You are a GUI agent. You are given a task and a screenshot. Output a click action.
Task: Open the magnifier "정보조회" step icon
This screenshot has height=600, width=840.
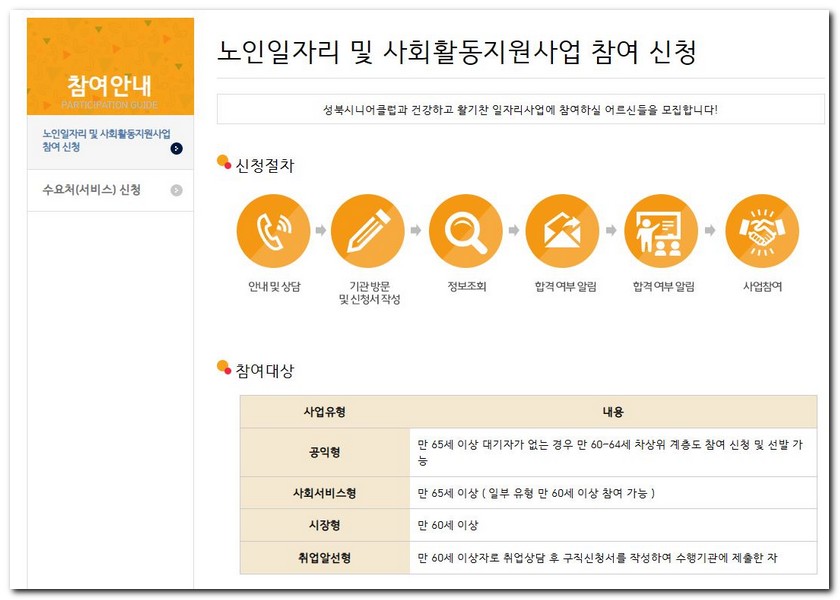click(464, 229)
